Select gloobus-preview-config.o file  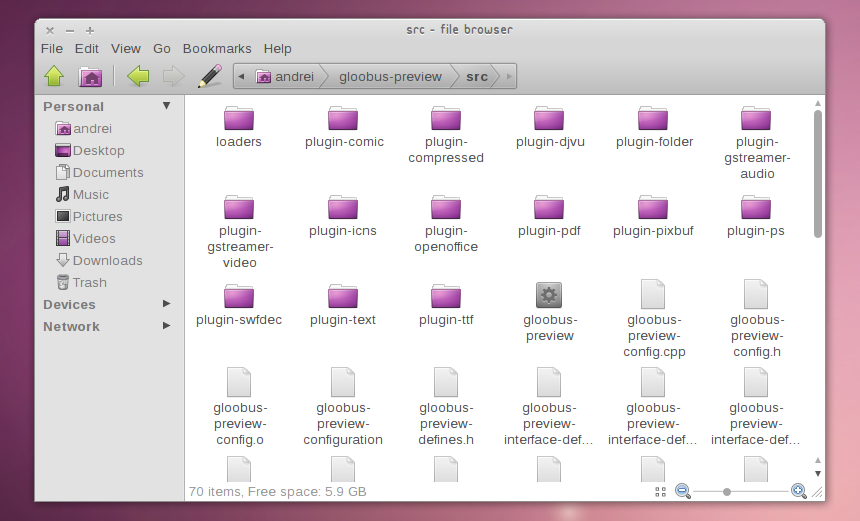click(x=240, y=407)
